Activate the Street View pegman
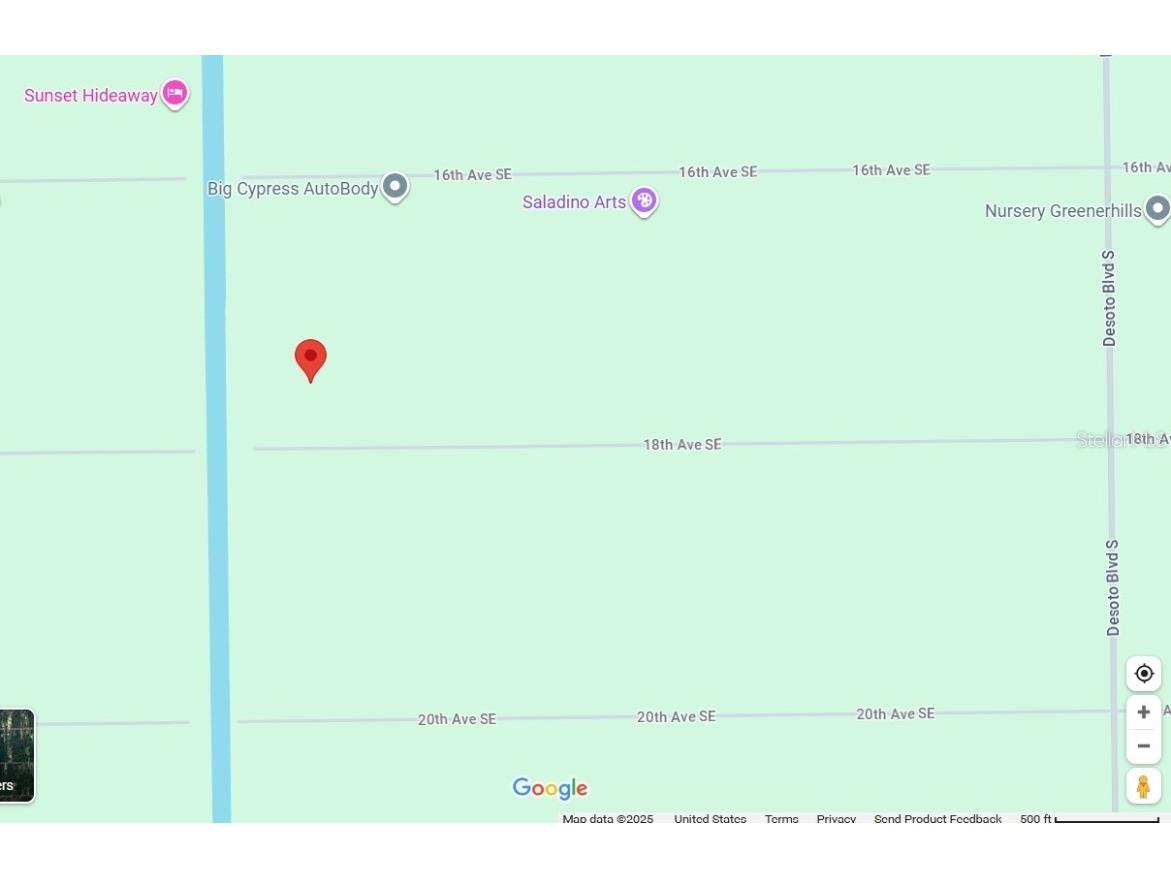This screenshot has width=1171, height=878. tap(1143, 786)
